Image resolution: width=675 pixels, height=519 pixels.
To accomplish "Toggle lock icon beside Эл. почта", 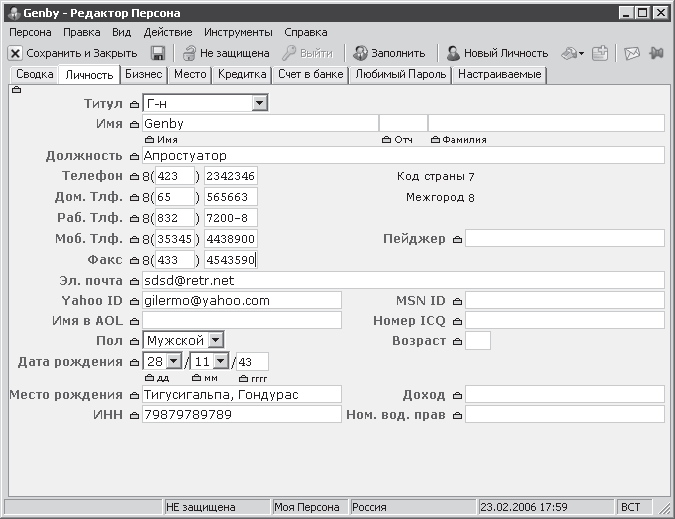I will point(134,281).
